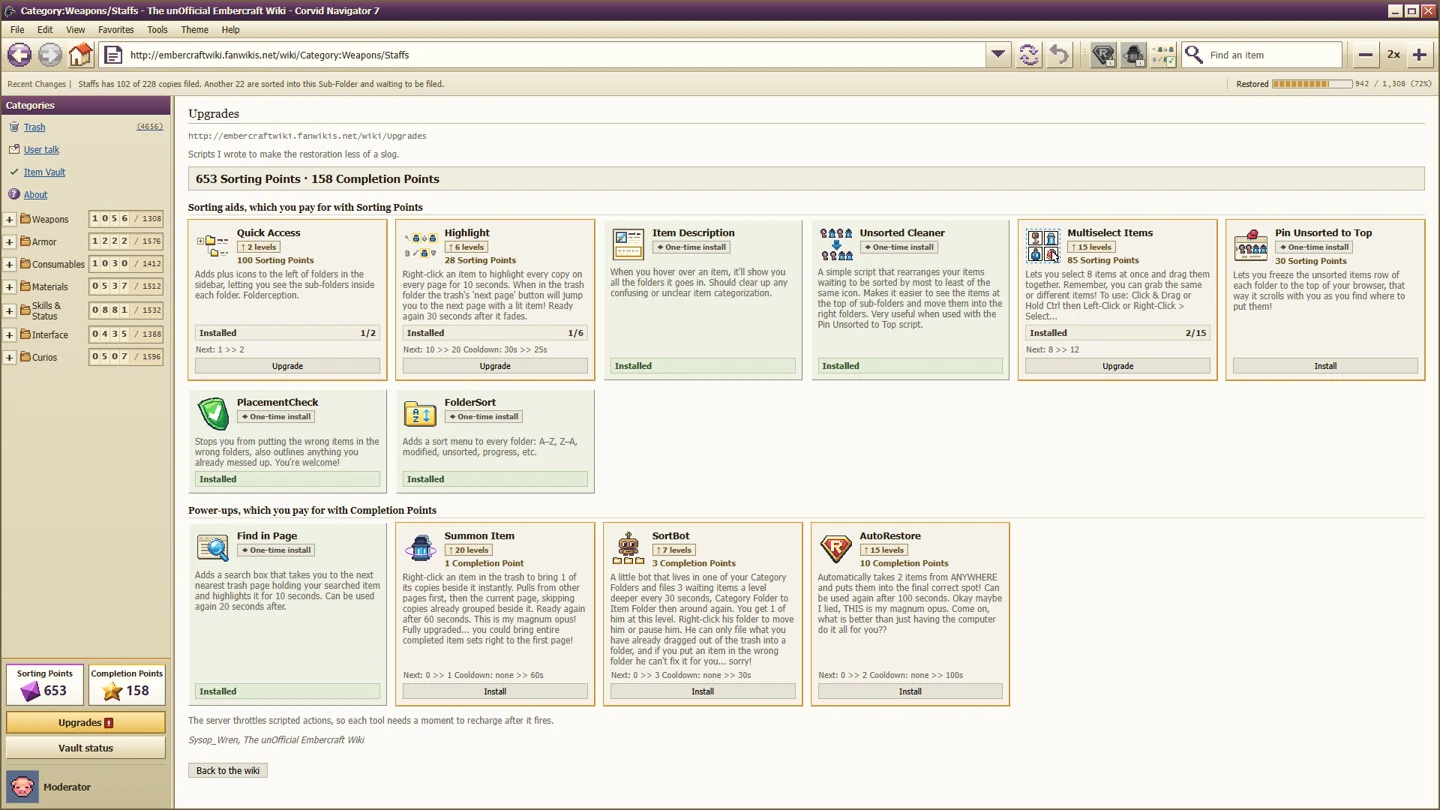Go to the home page icon

click(81, 55)
